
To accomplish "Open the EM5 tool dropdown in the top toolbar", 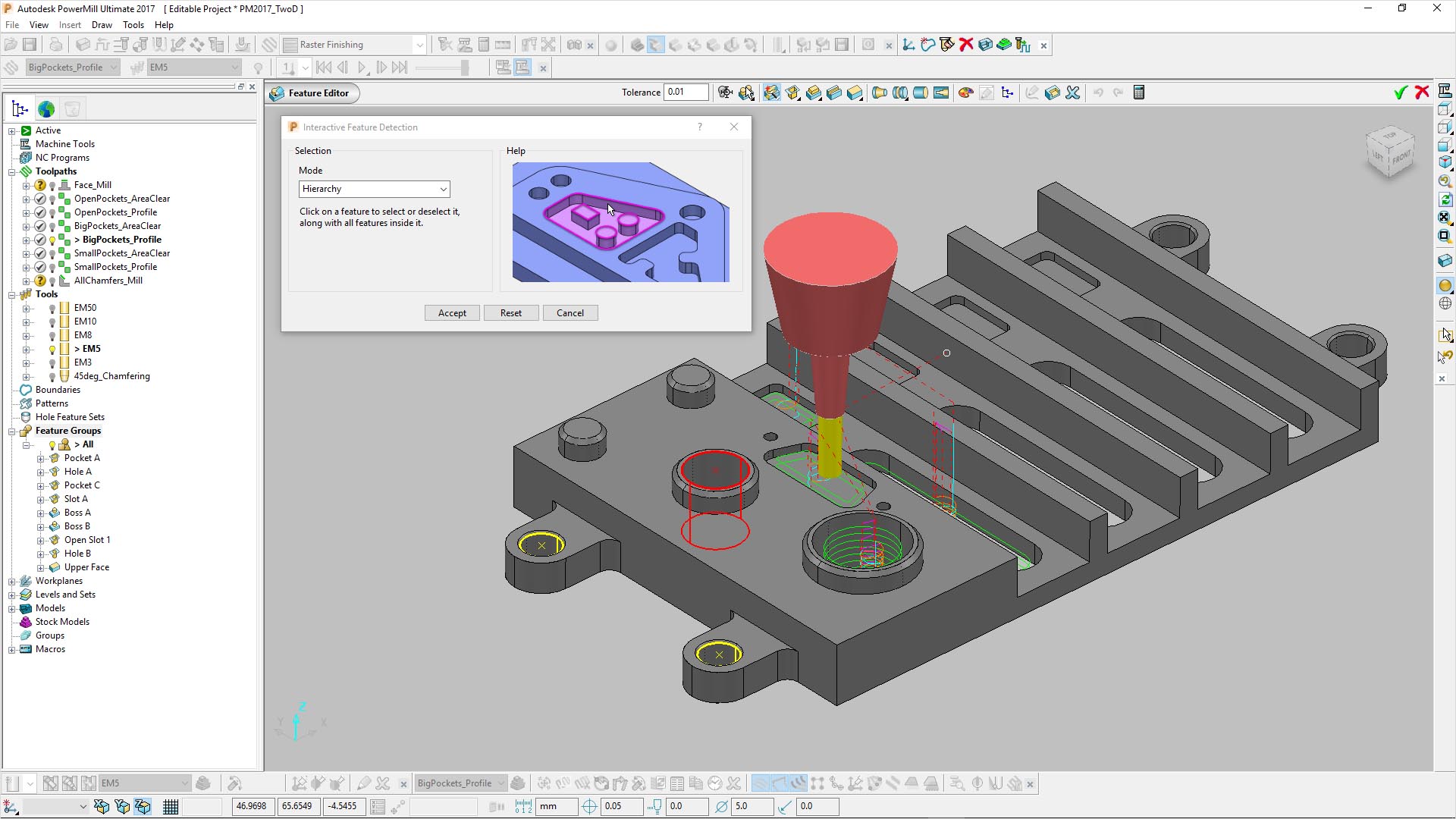I will point(194,67).
